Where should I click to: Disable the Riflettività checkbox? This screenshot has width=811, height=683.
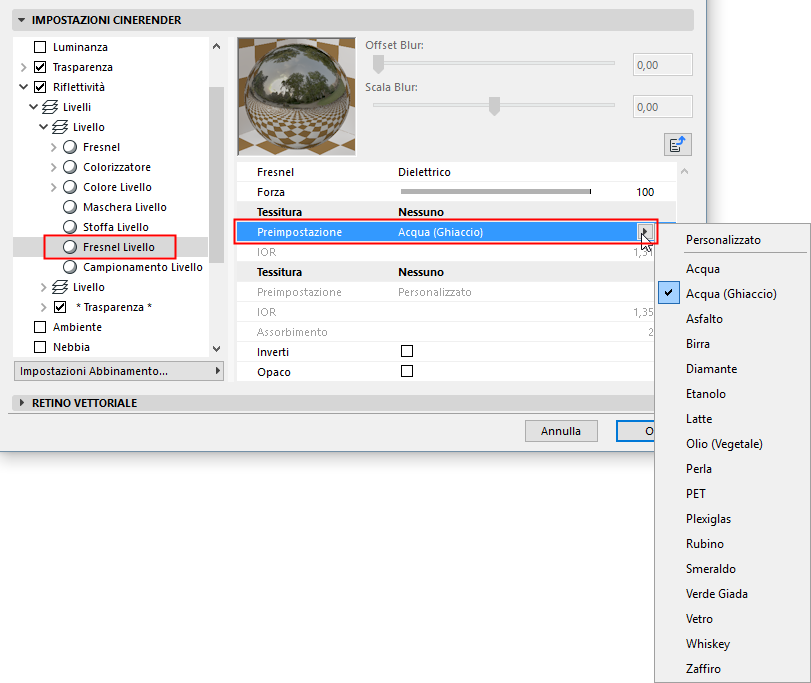(40, 87)
